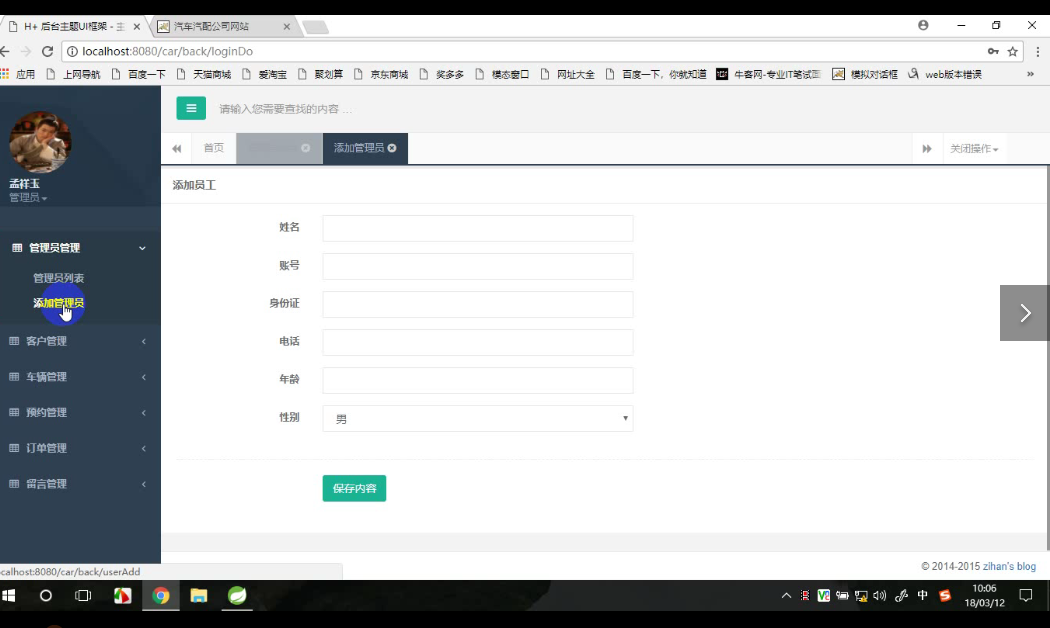Open the 天猫商城 bookmark
Image resolution: width=1050 pixels, height=628 pixels.
(x=204, y=74)
